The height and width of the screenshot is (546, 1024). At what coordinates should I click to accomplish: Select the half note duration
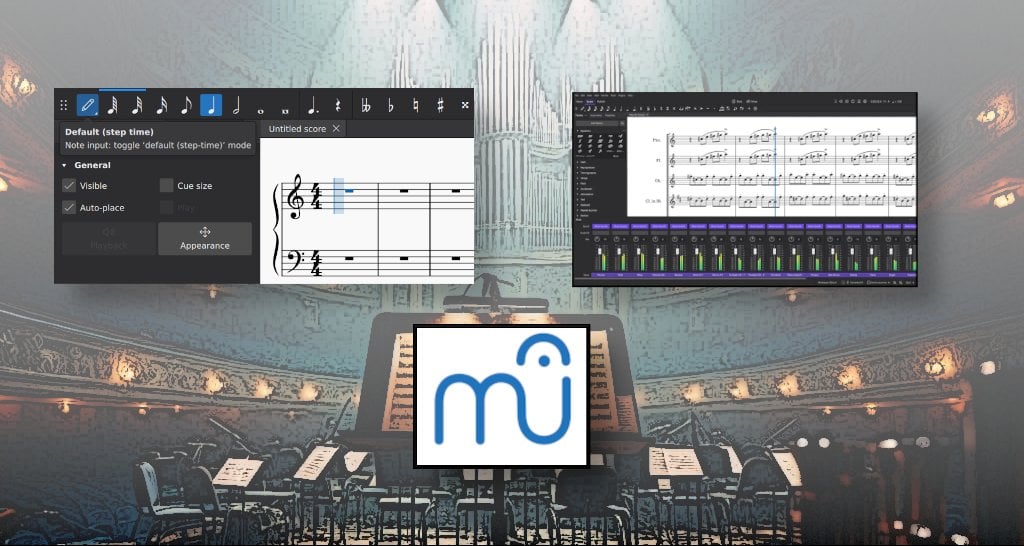[236, 105]
